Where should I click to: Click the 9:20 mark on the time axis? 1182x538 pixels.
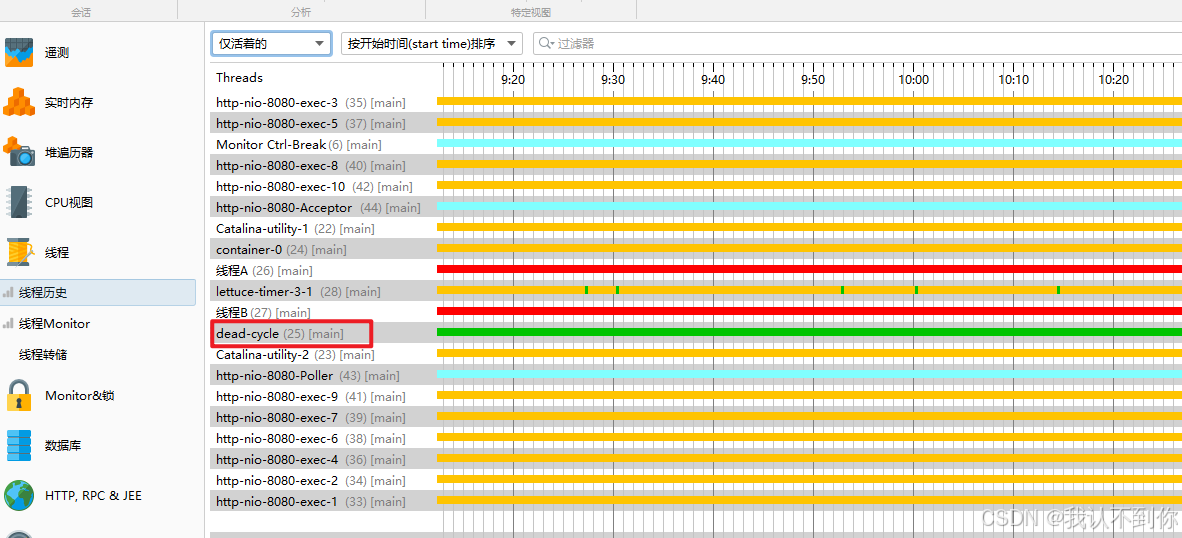pyautogui.click(x=513, y=79)
